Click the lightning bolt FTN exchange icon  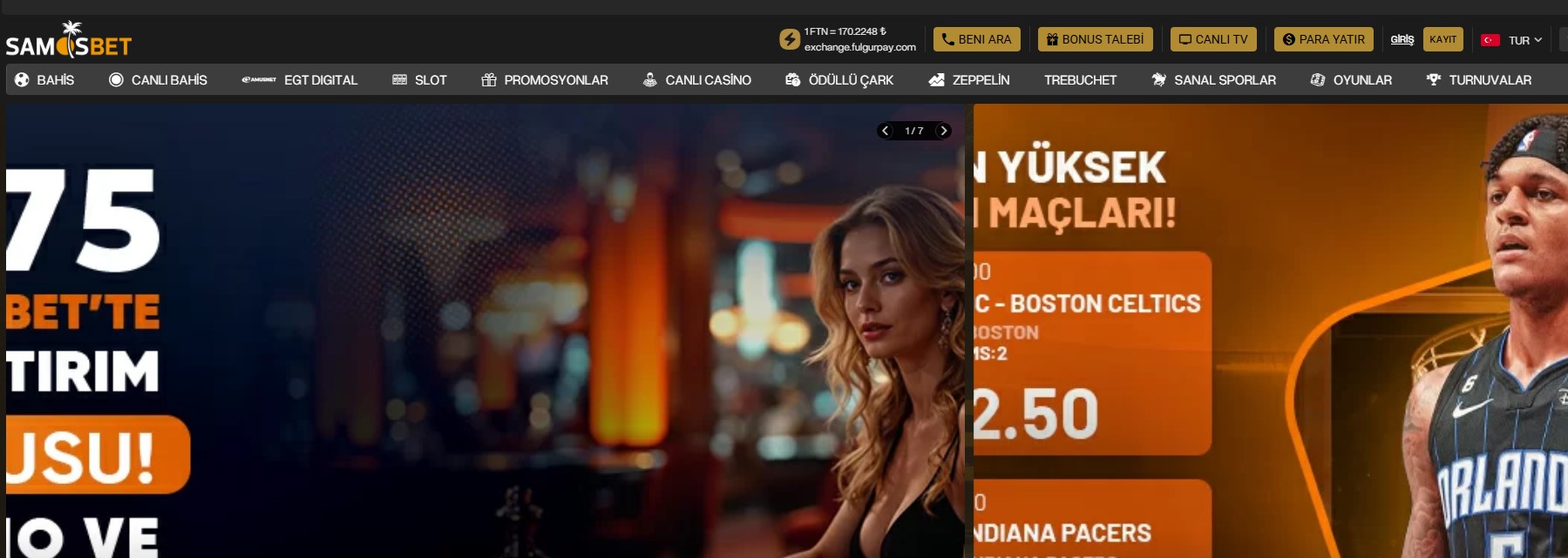790,39
